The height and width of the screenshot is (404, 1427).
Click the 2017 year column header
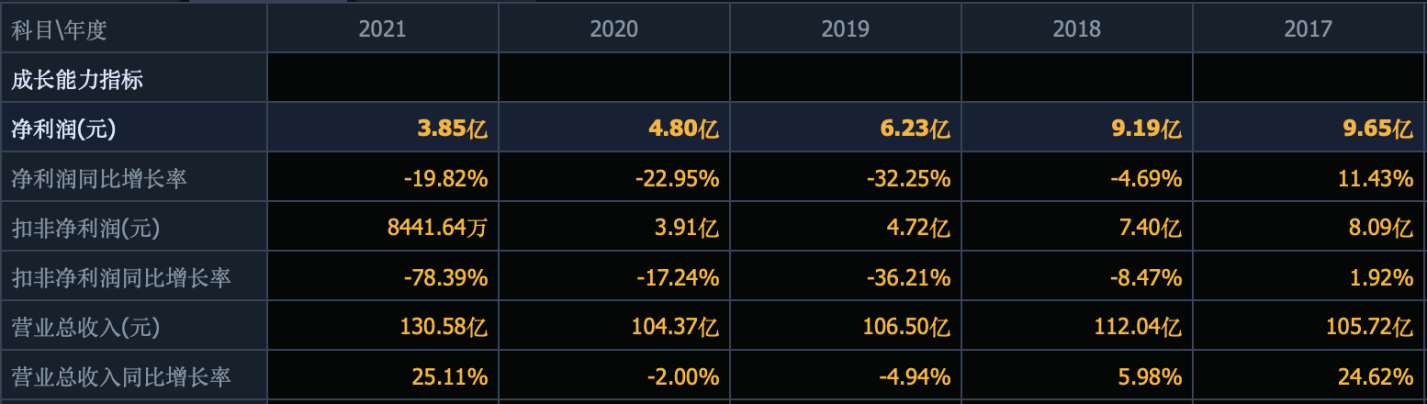[1308, 29]
